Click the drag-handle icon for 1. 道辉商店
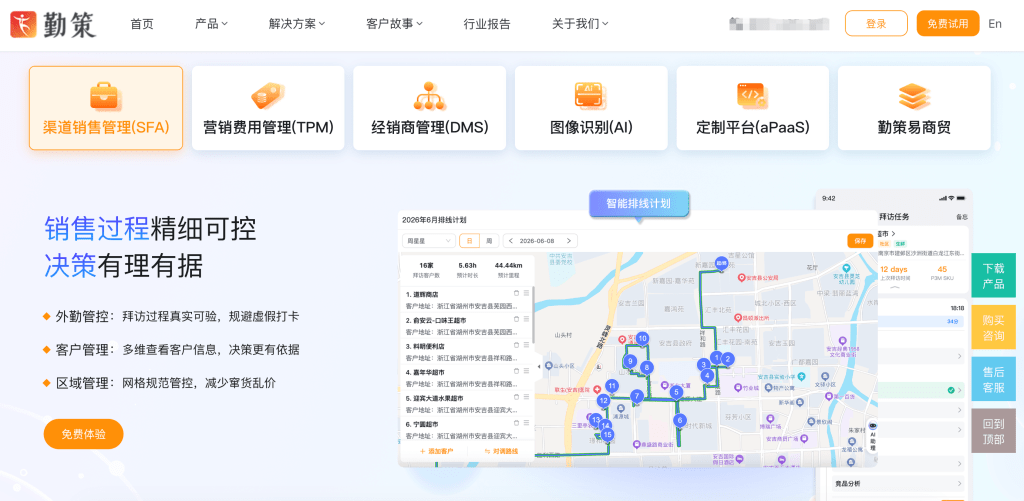The width and height of the screenshot is (1024, 501). [x=526, y=293]
